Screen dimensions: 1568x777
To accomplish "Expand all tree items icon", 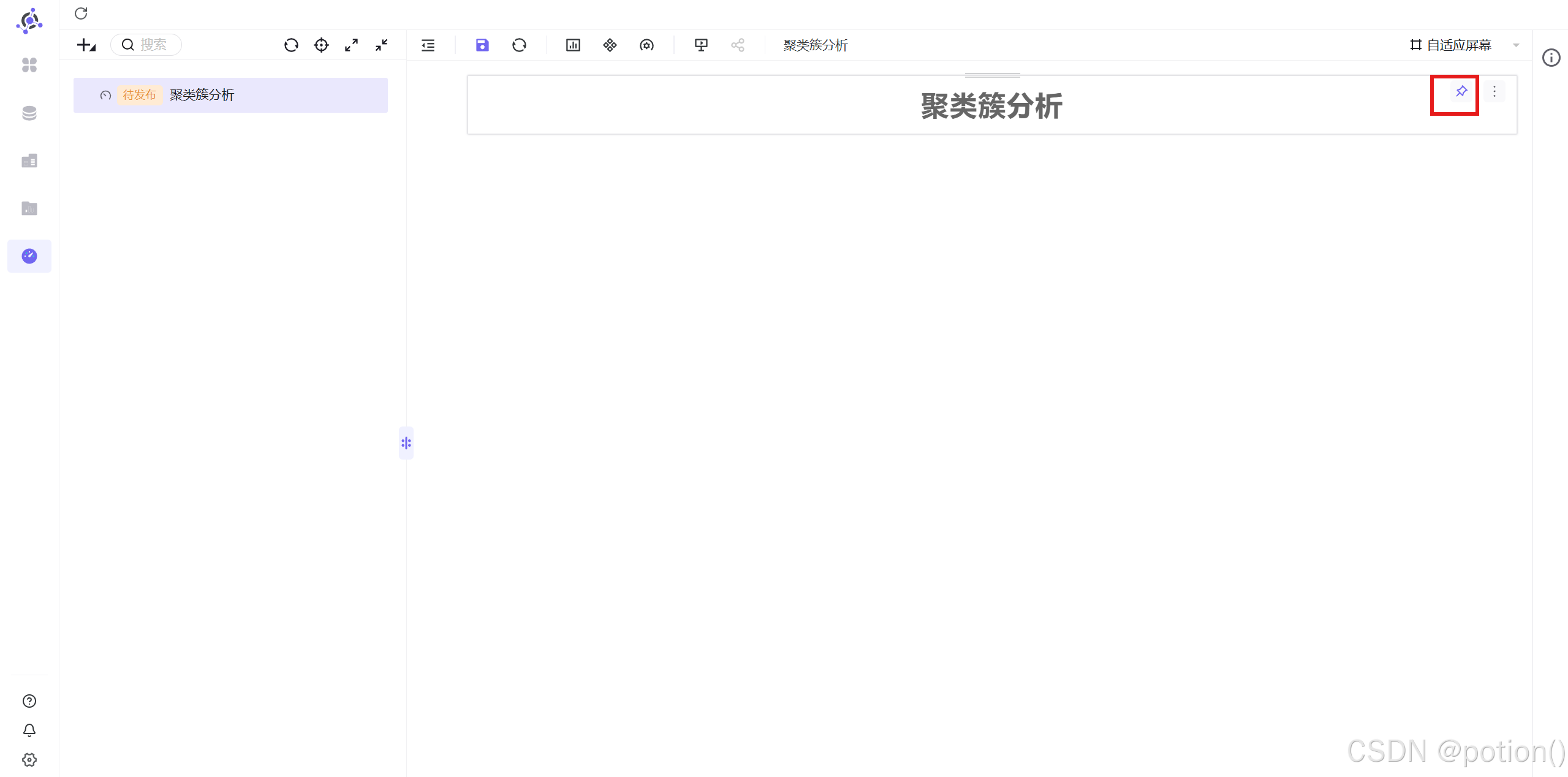I will [351, 45].
